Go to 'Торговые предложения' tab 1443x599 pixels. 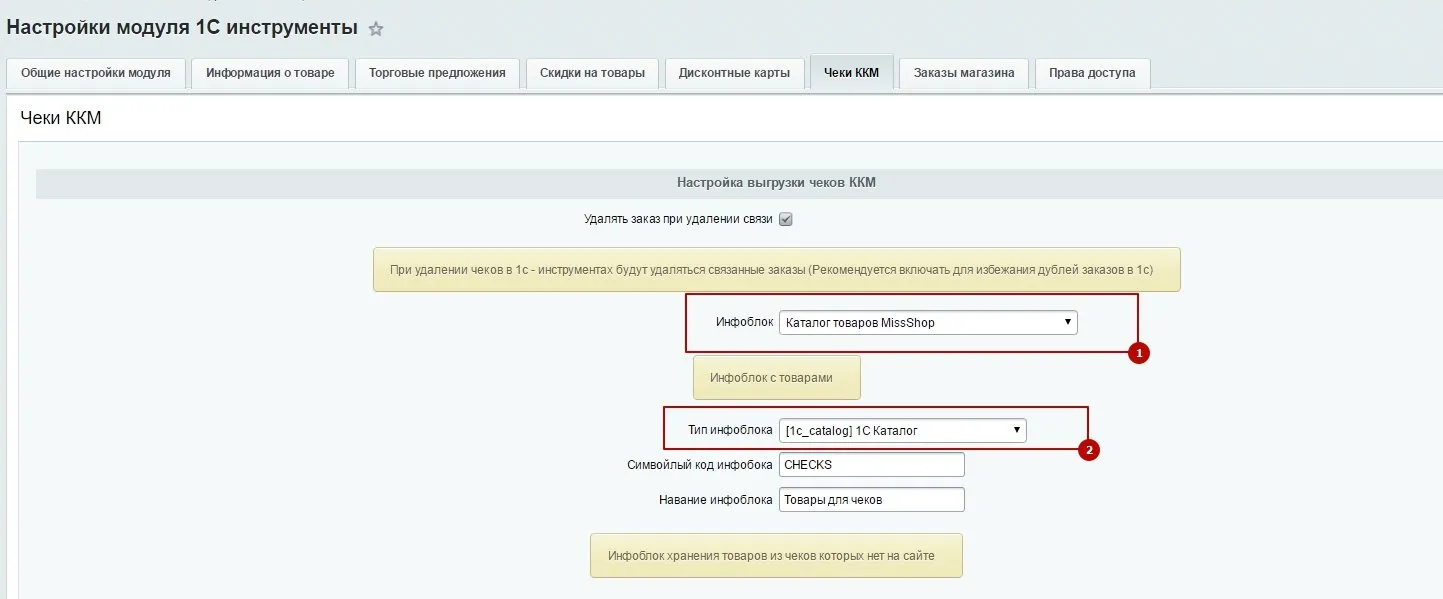tap(437, 73)
